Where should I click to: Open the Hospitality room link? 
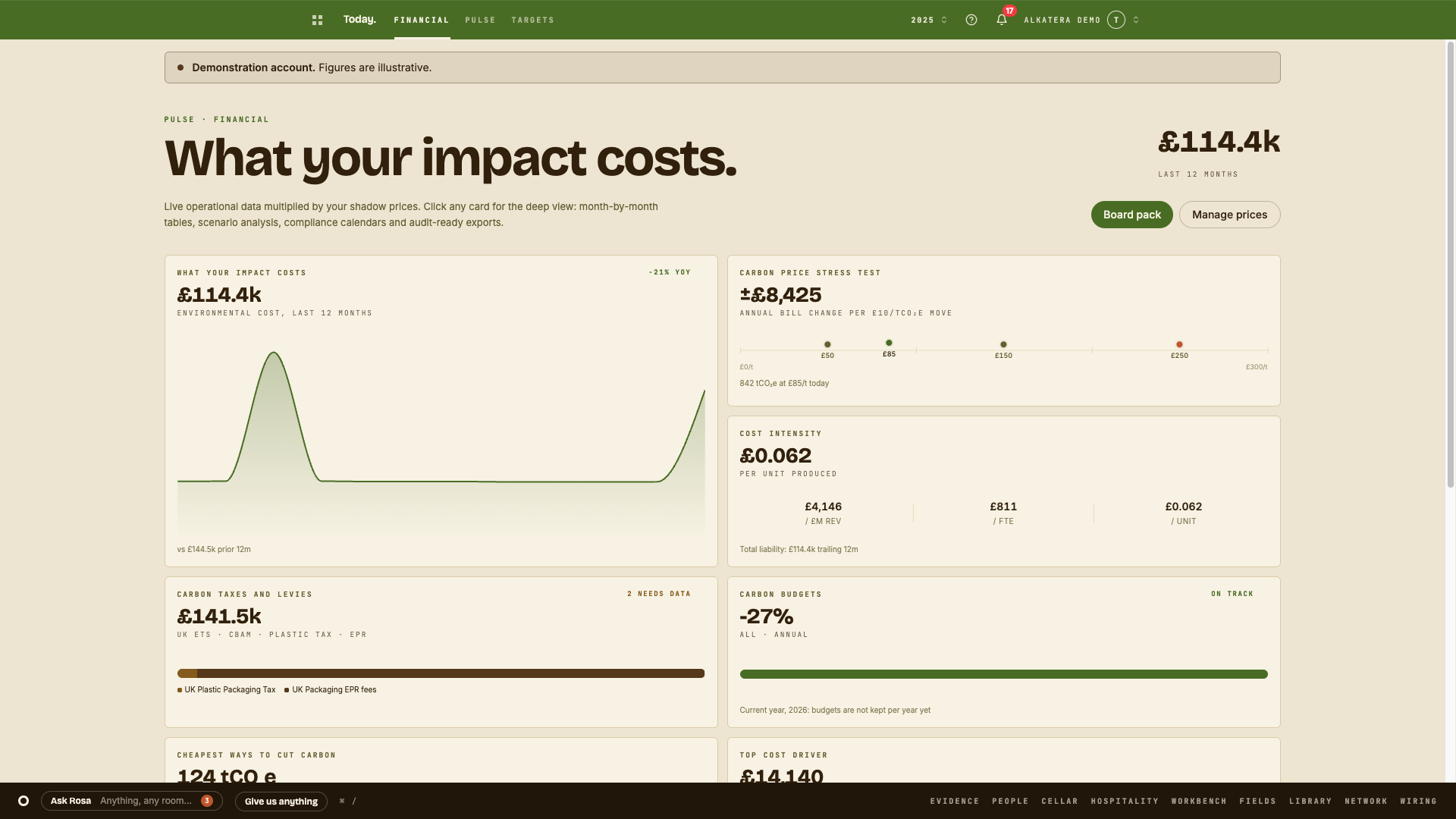[x=1125, y=802]
